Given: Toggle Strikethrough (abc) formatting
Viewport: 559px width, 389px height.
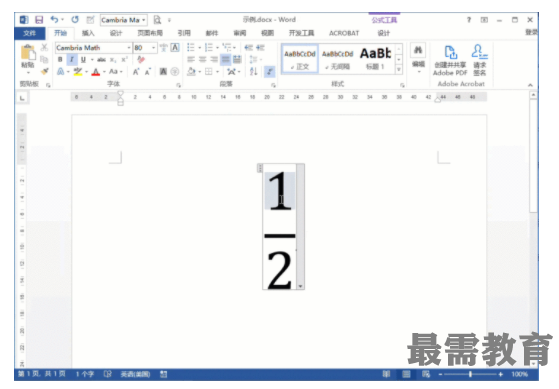Looking at the screenshot, I should coord(101,60).
